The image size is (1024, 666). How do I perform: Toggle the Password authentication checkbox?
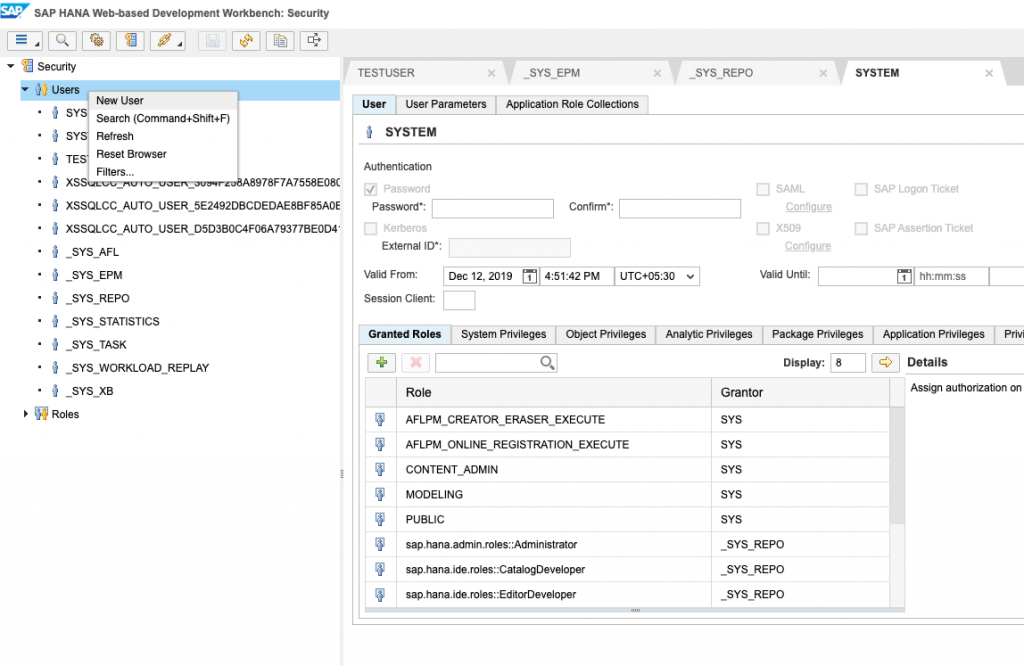coord(370,189)
